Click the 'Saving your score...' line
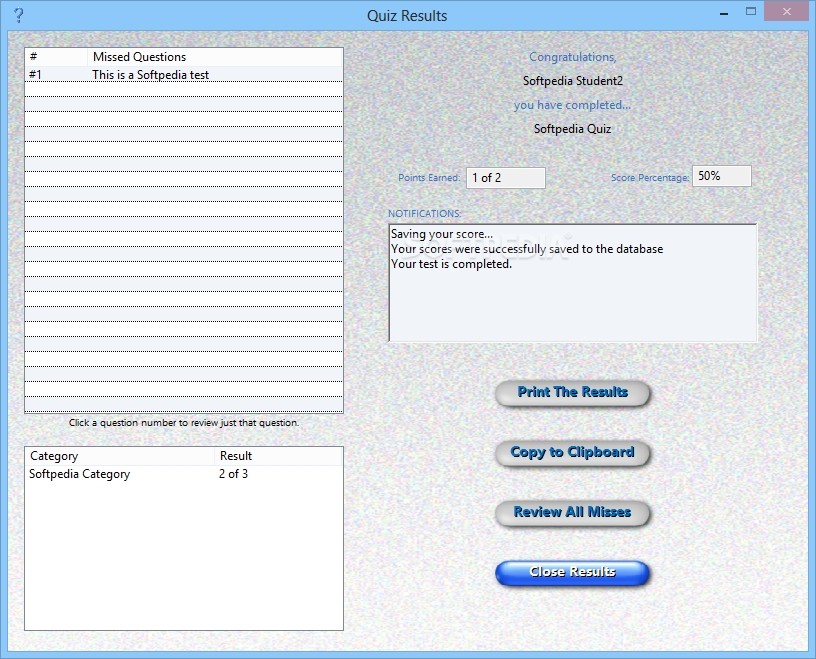Viewport: 816px width, 659px height. pyautogui.click(x=442, y=234)
